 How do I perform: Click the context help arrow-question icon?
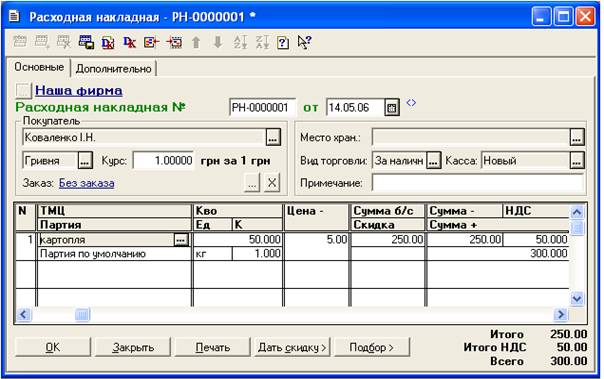[304, 42]
